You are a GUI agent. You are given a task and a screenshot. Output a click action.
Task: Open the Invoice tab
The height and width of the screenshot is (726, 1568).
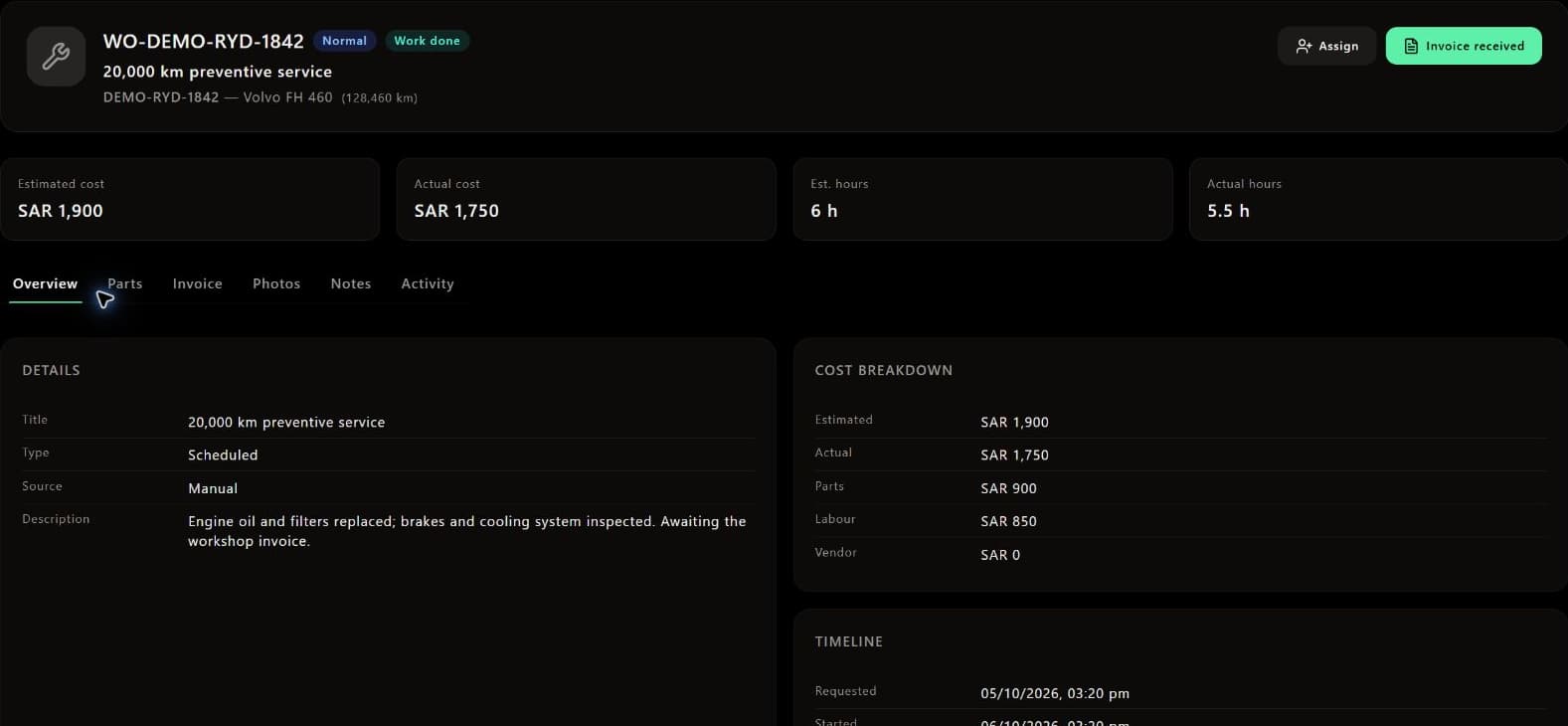pyautogui.click(x=198, y=283)
